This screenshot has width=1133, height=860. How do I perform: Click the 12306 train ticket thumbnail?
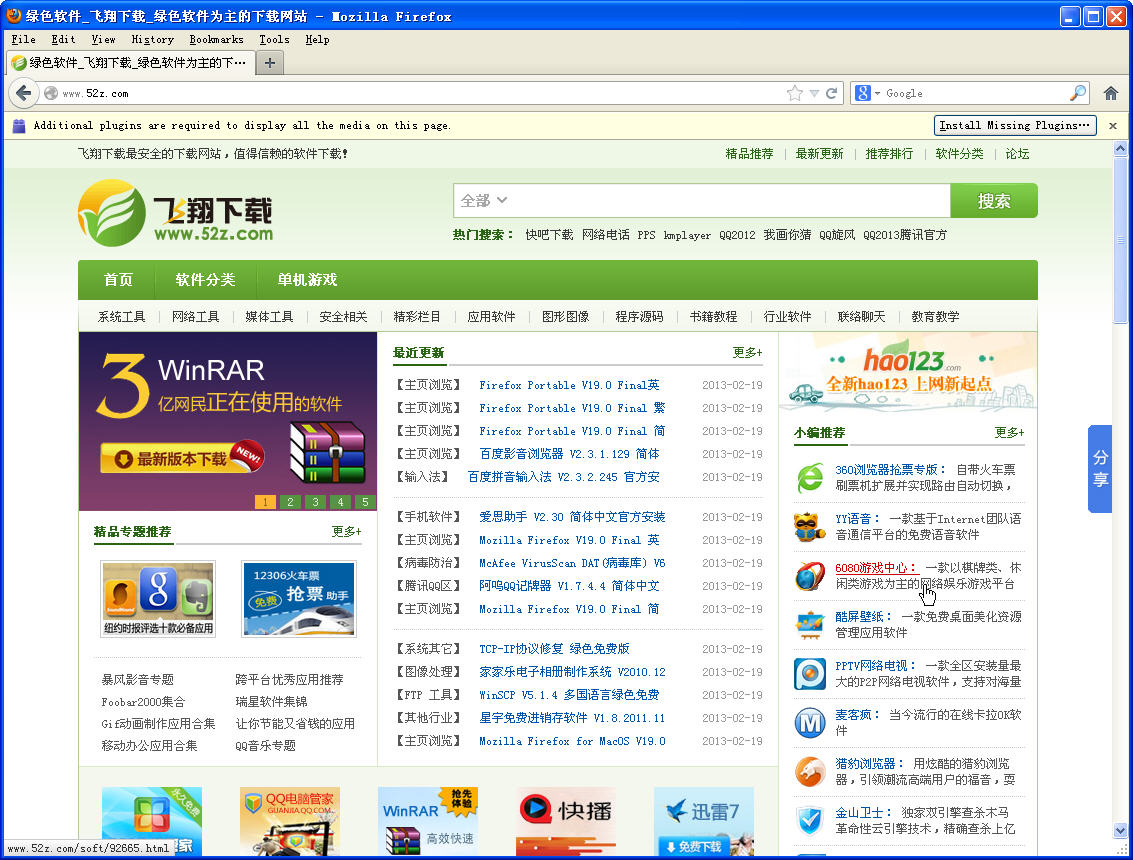tap(298, 598)
